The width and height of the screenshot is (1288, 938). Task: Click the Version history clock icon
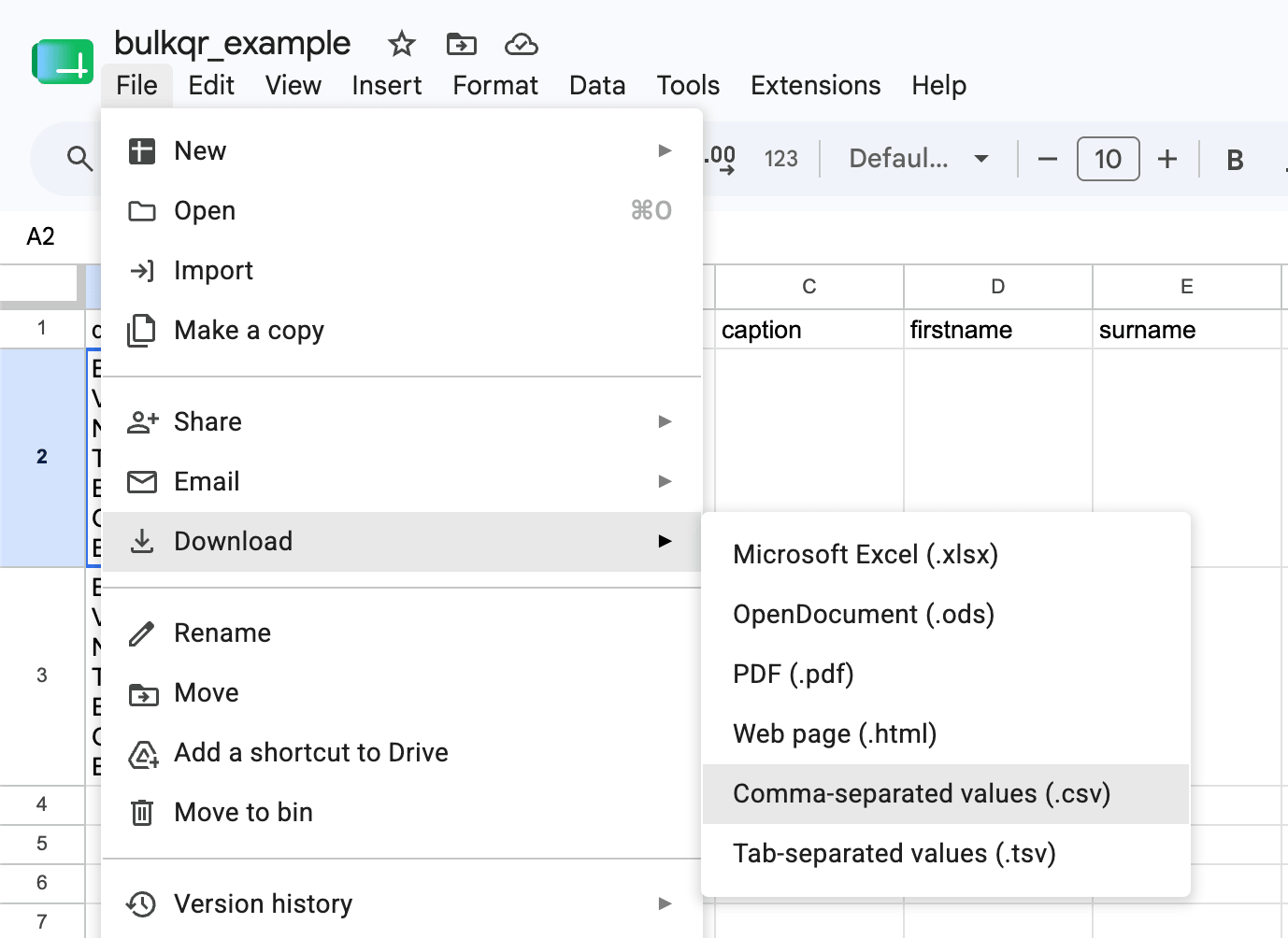point(142,903)
